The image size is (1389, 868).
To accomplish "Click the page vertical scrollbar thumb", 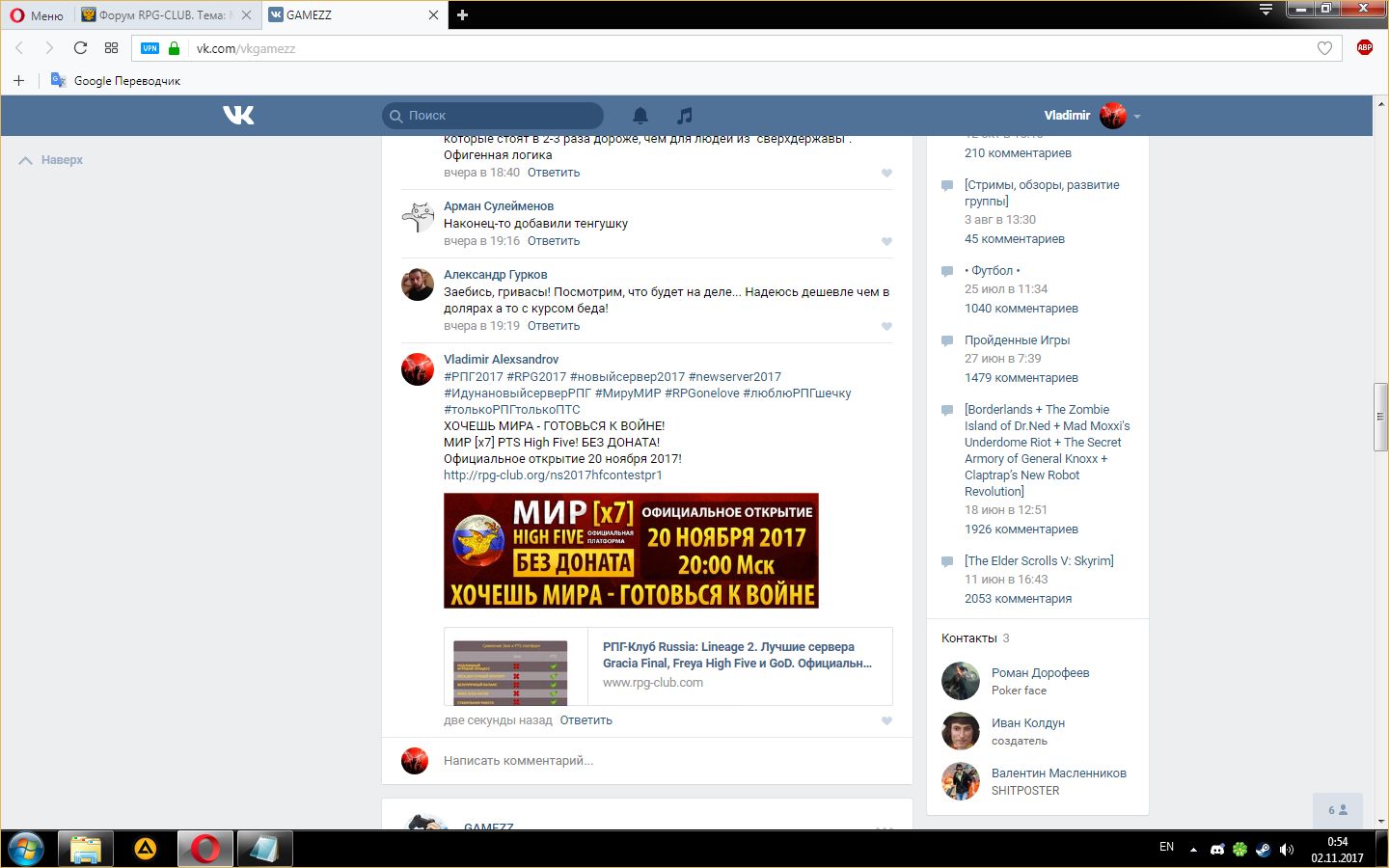I will coord(1380,417).
